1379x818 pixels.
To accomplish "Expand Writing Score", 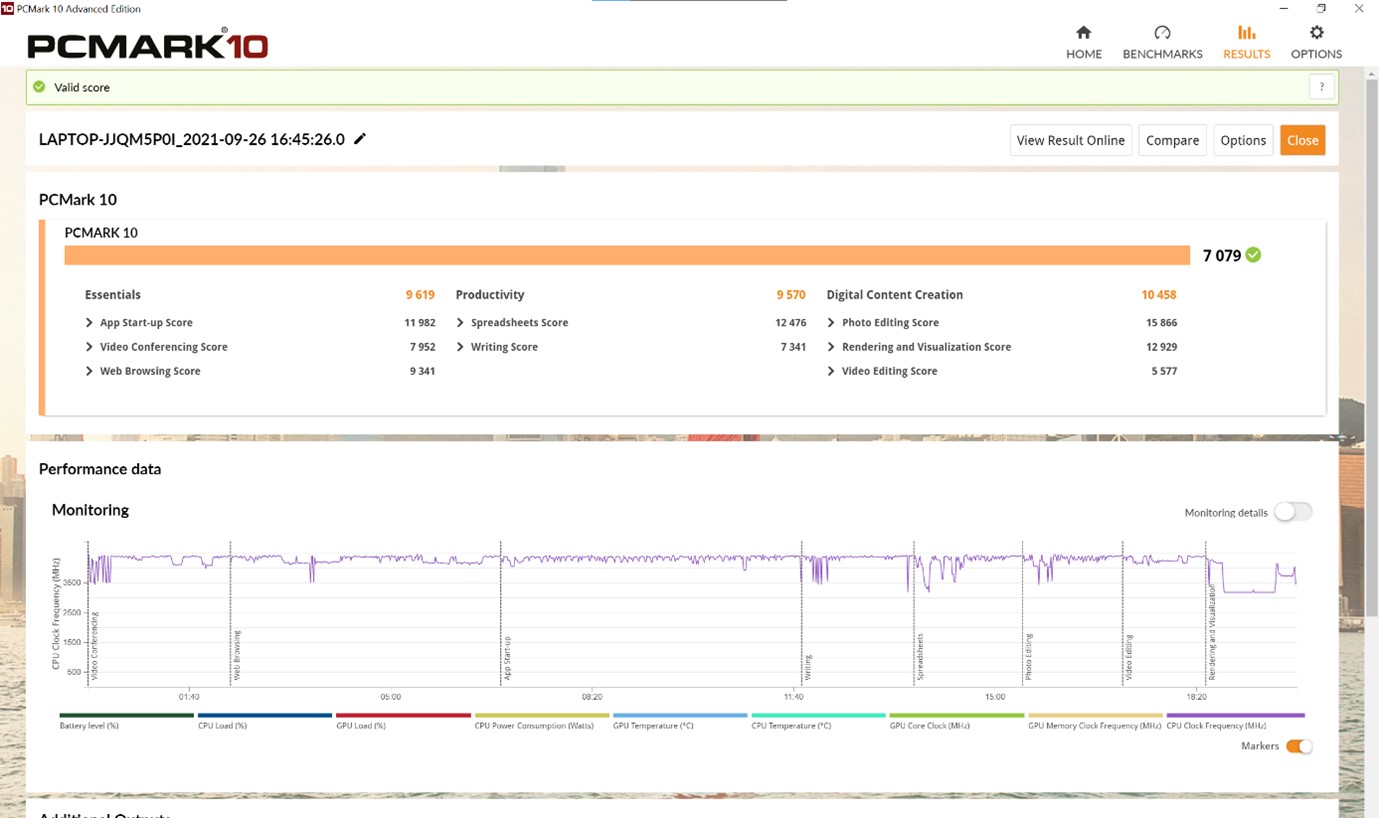I will (461, 347).
